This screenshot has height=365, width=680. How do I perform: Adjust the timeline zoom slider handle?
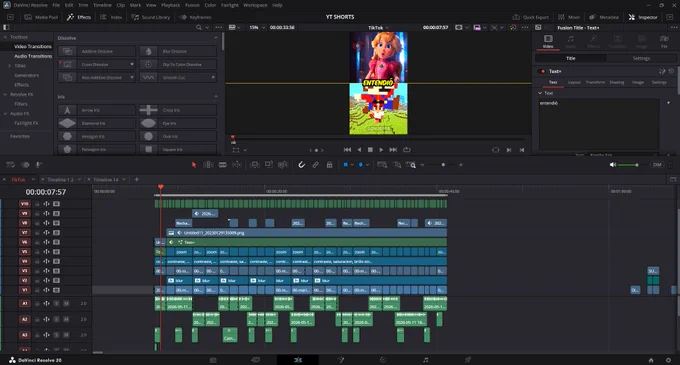tap(443, 165)
